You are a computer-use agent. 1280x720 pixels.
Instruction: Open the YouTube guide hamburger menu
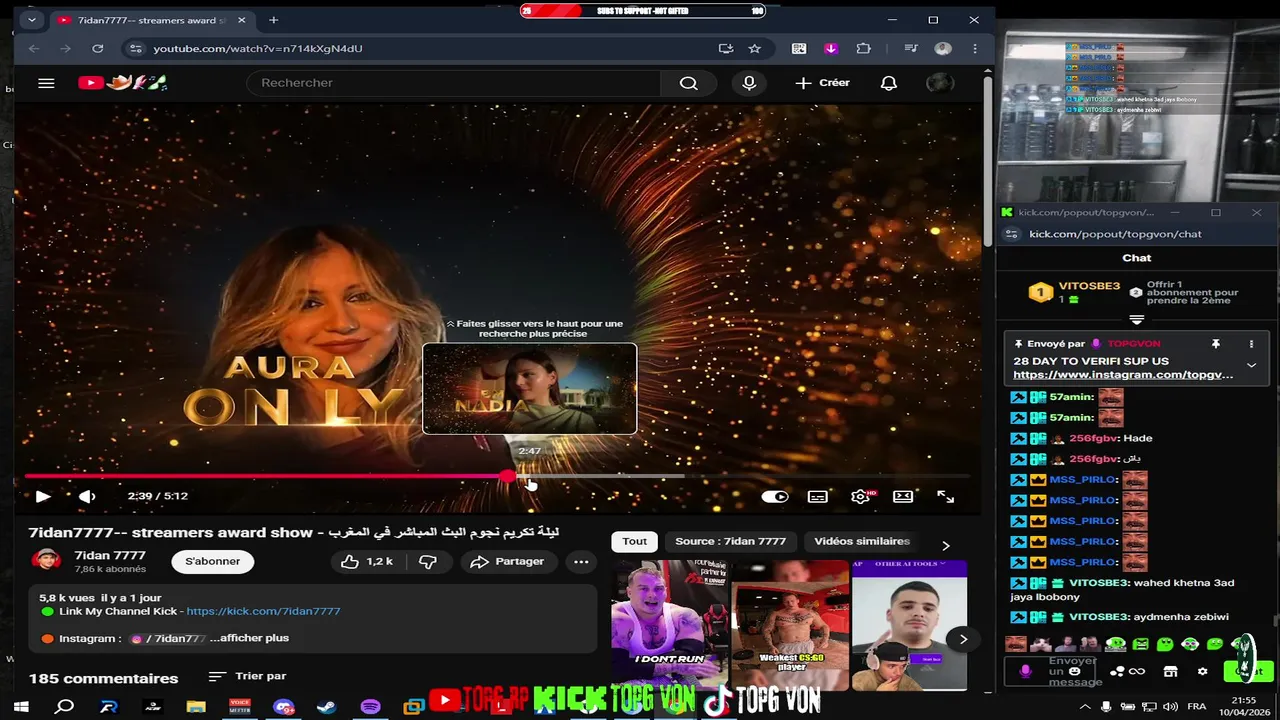click(46, 83)
